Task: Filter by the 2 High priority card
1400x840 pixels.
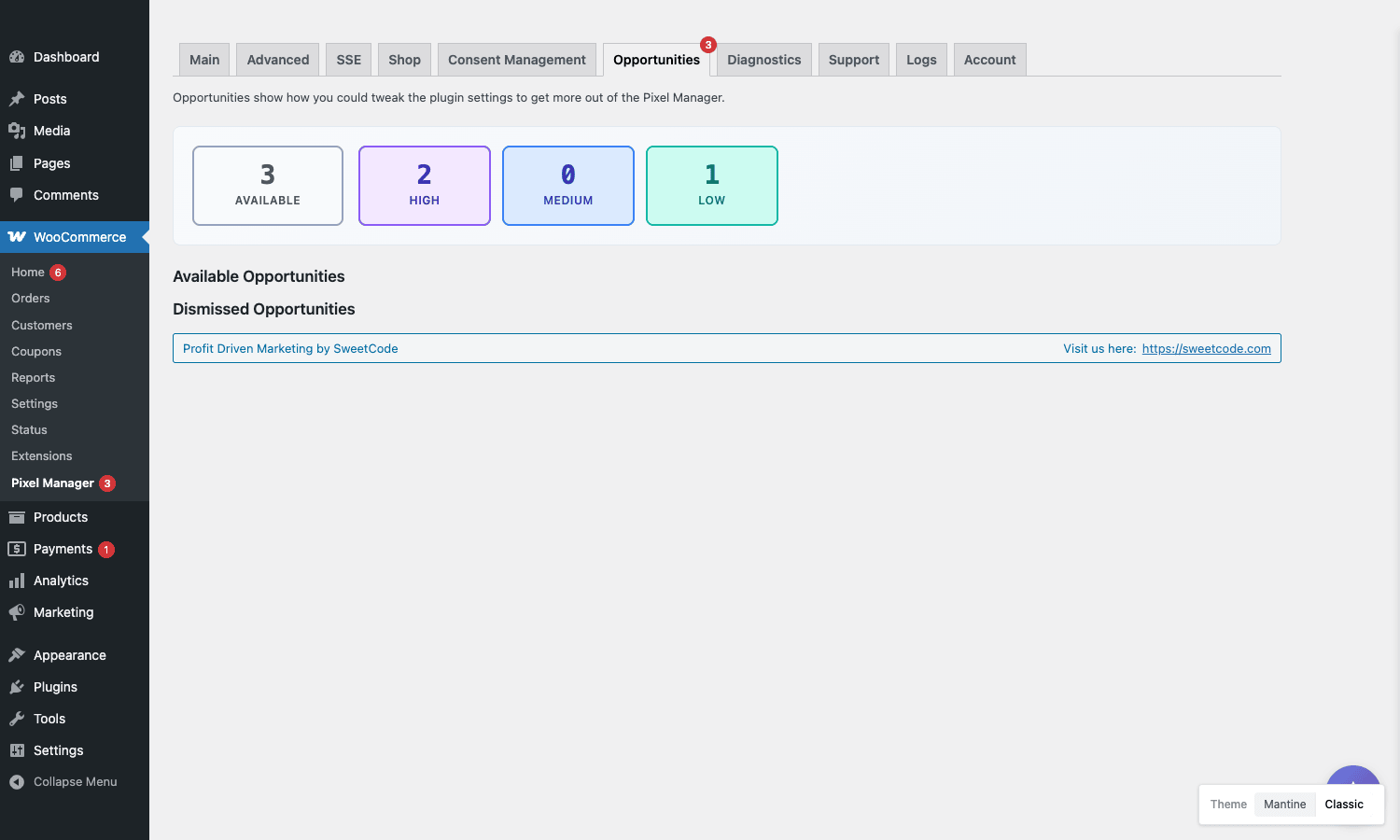Action: [425, 186]
